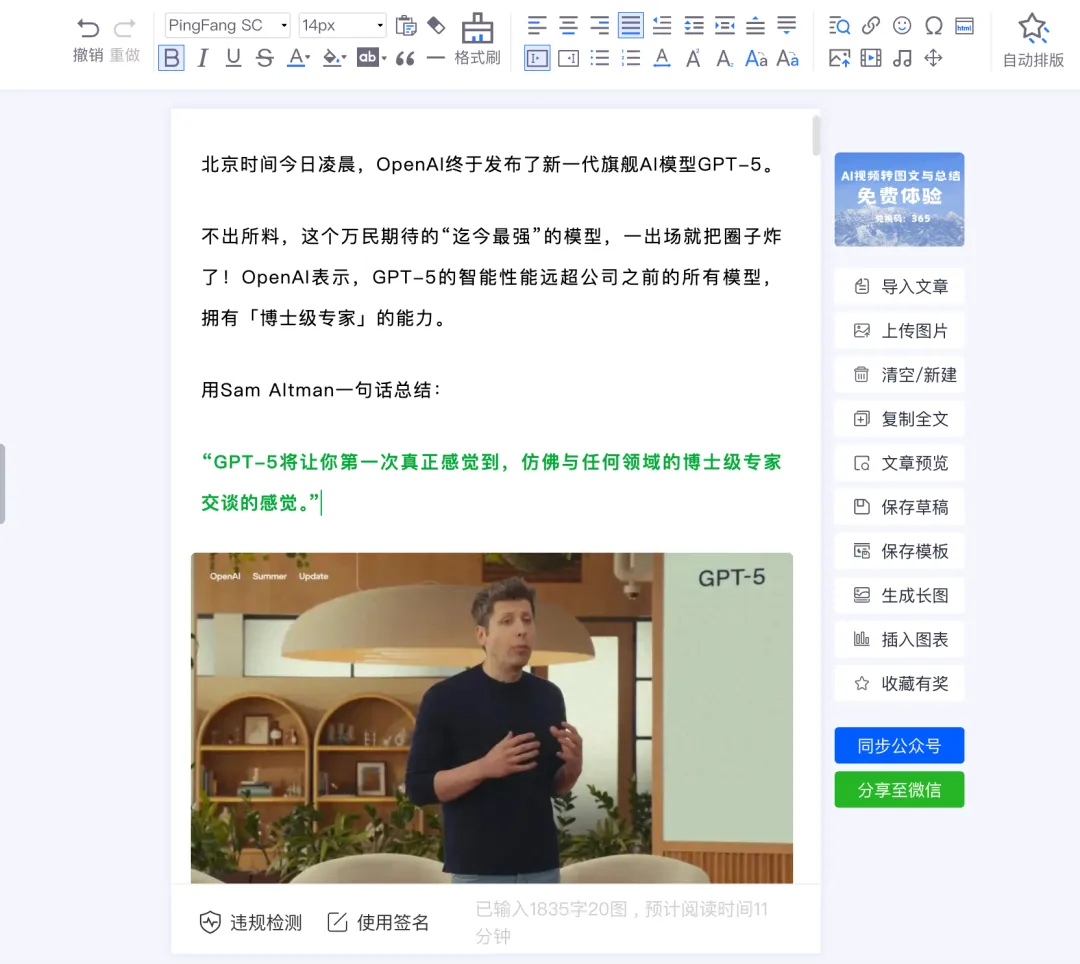Screen dimensions: 1080x964
Task: Apply superscript formatting
Action: click(x=694, y=59)
